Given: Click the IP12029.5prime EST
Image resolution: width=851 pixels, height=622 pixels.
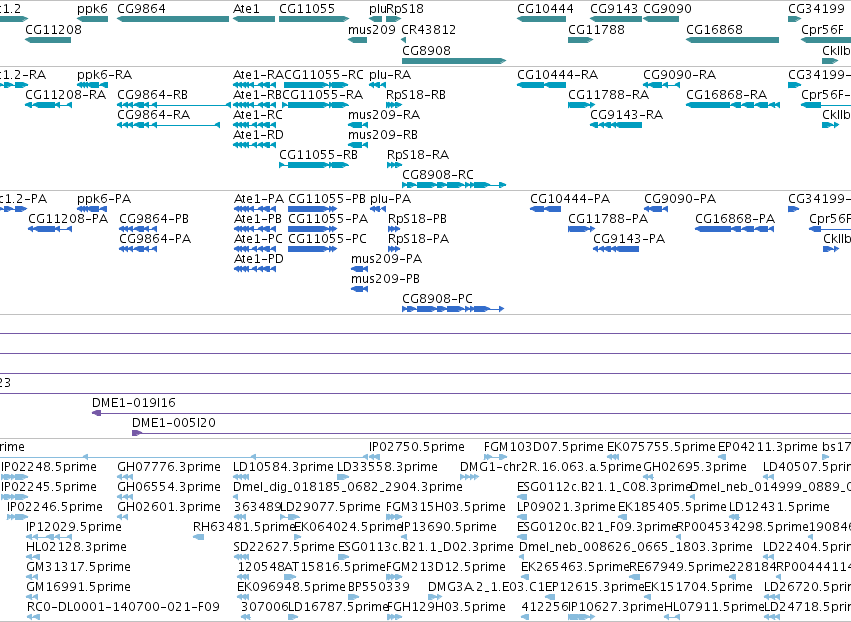Looking at the screenshot, I should click(x=49, y=537).
